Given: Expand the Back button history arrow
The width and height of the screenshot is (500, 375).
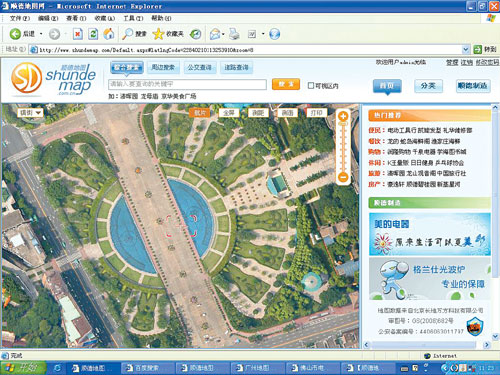Looking at the screenshot, I should tap(41, 34).
